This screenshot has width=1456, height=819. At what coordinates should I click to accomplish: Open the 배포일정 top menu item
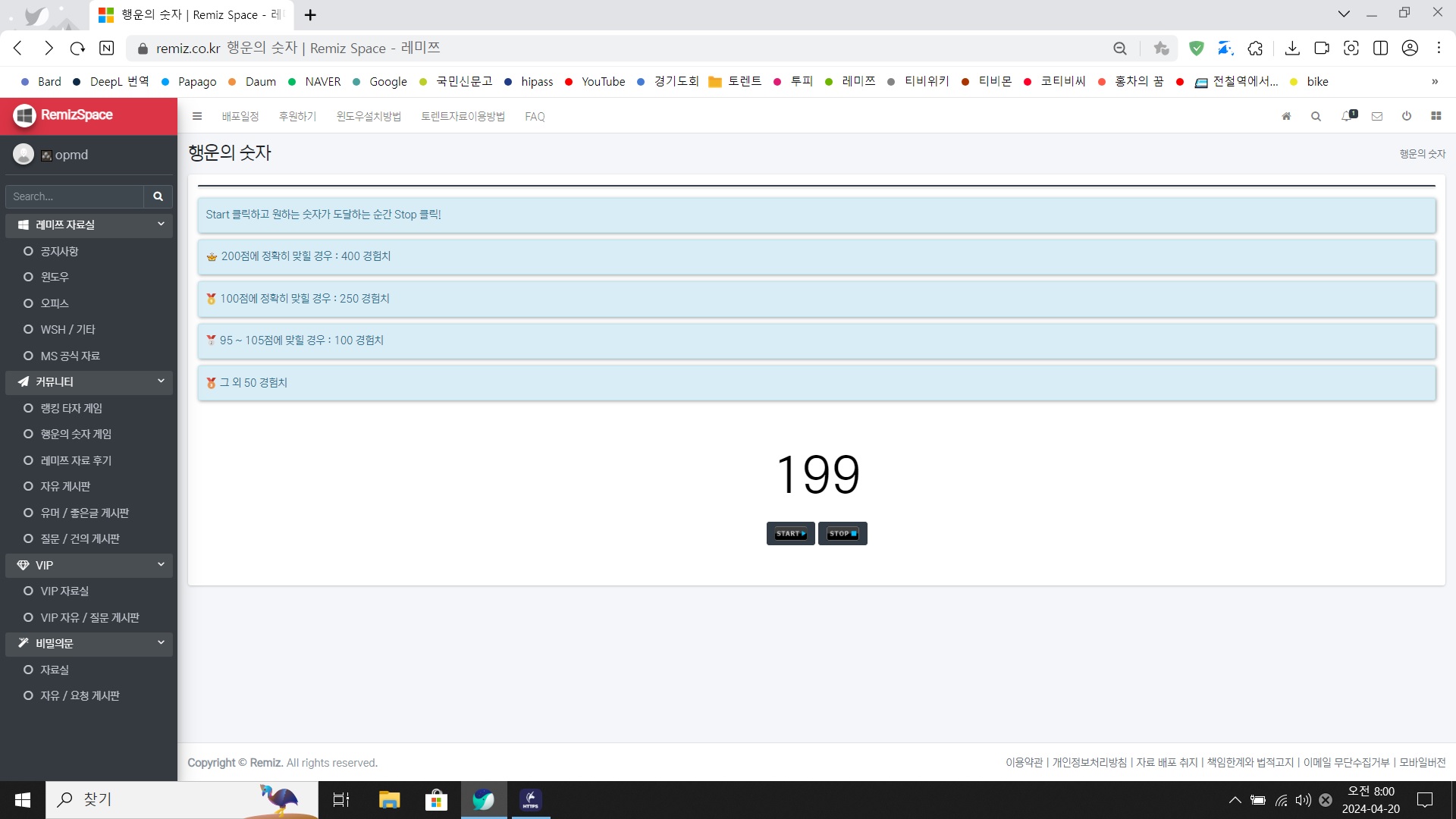240,116
